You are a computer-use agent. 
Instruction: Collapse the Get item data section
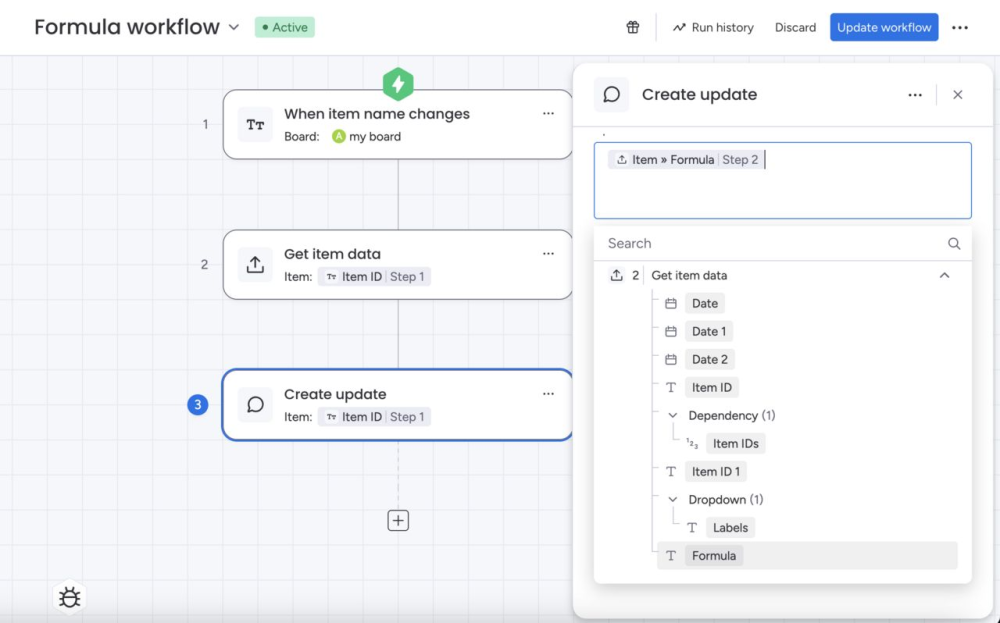click(x=944, y=275)
